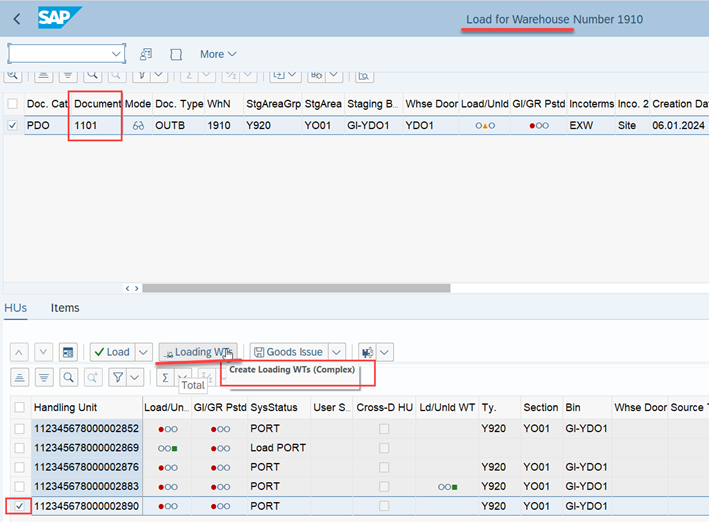Screen dimensions: 709x522
Task: Click the up arrow button in HUs toolbar
Action: [19, 352]
